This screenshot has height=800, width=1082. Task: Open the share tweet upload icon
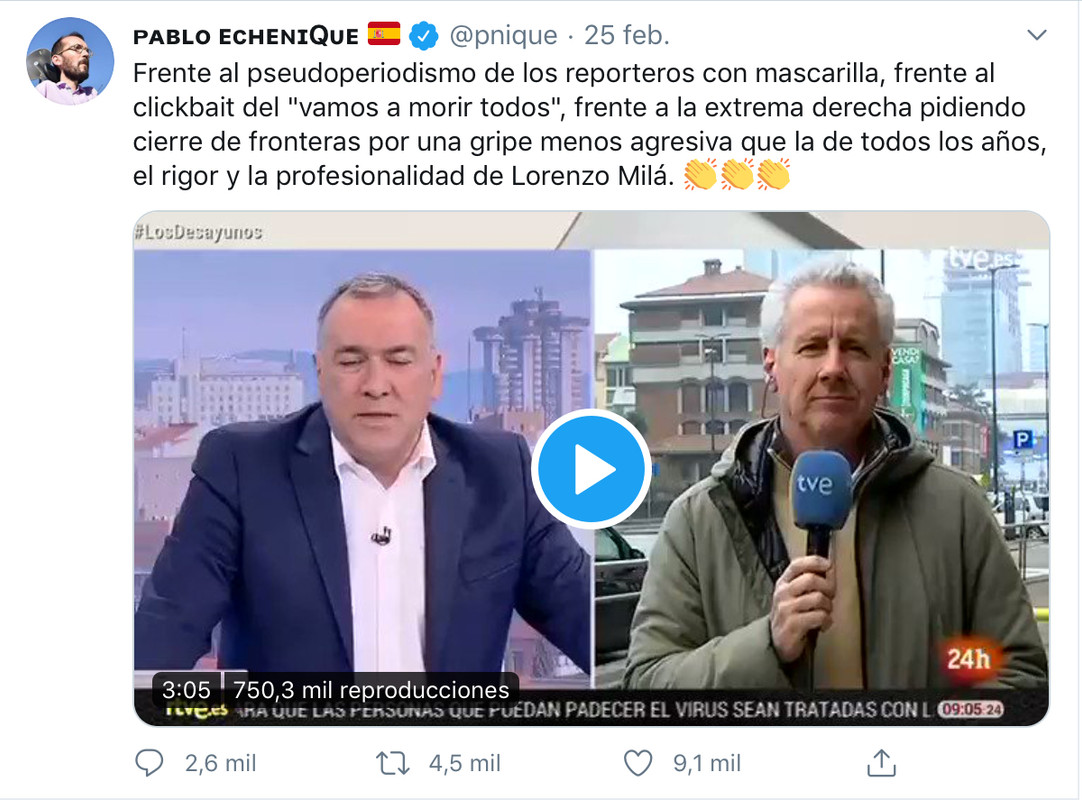point(881,763)
